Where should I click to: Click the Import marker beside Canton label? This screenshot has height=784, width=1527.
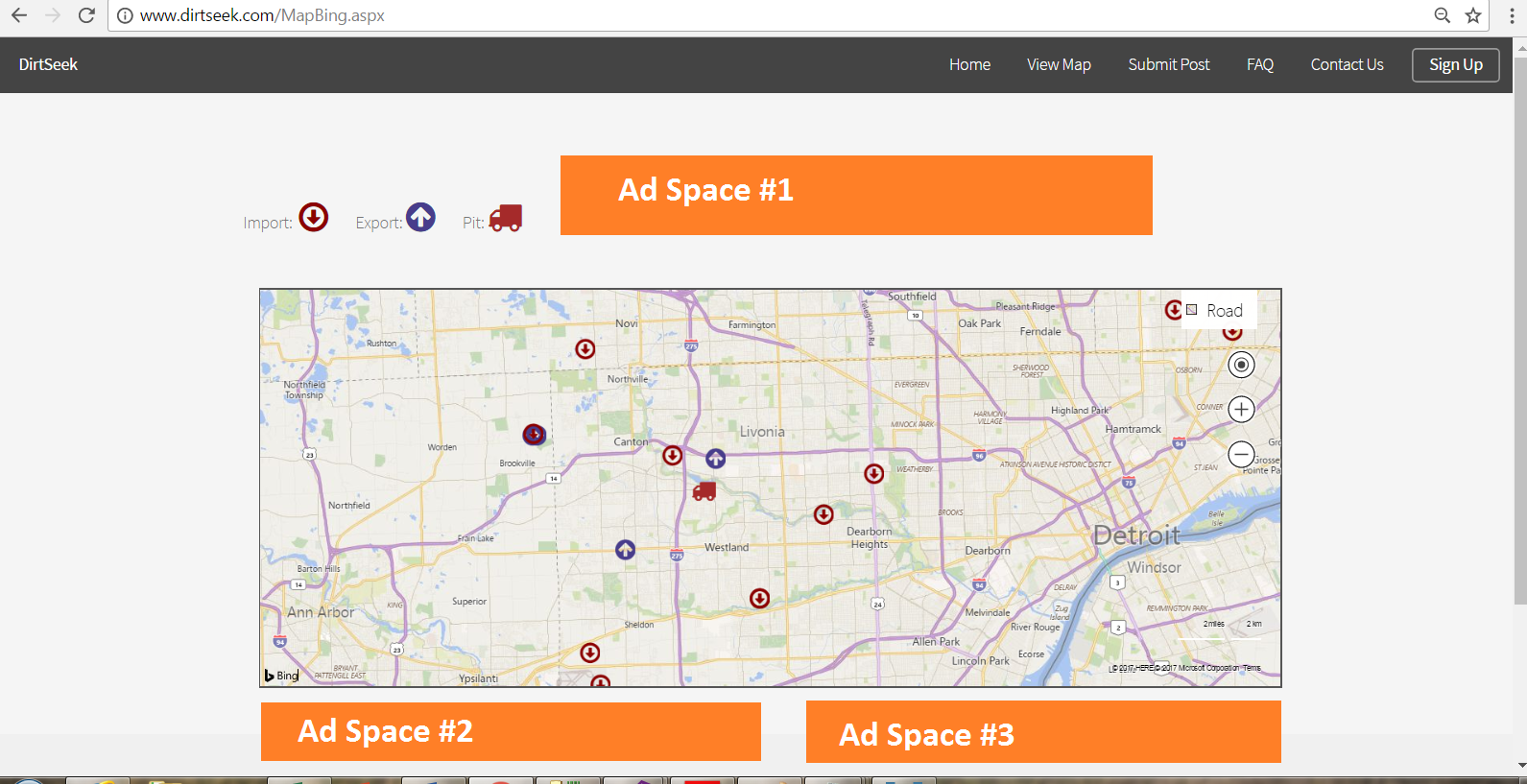pos(673,455)
